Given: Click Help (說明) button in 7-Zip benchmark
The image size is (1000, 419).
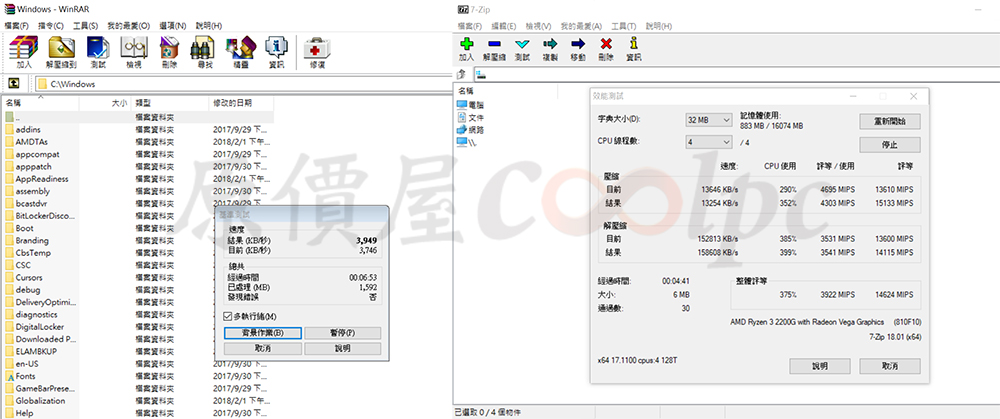Looking at the screenshot, I should point(820,366).
